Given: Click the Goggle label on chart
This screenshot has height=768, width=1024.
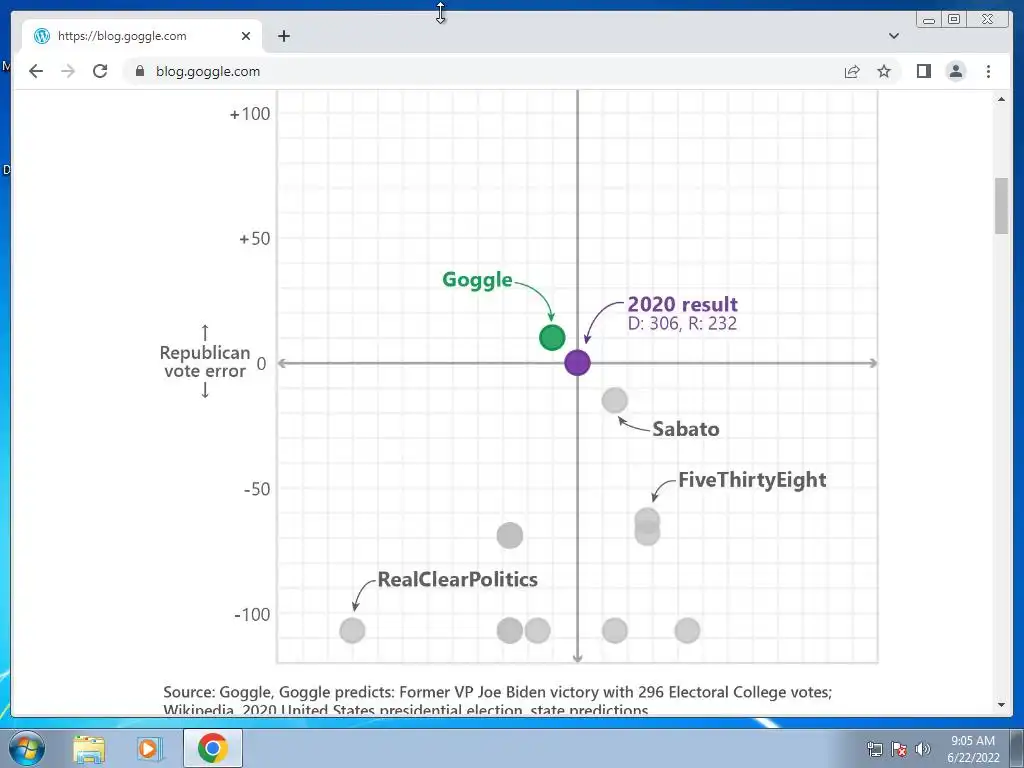Looking at the screenshot, I should click(x=477, y=280).
